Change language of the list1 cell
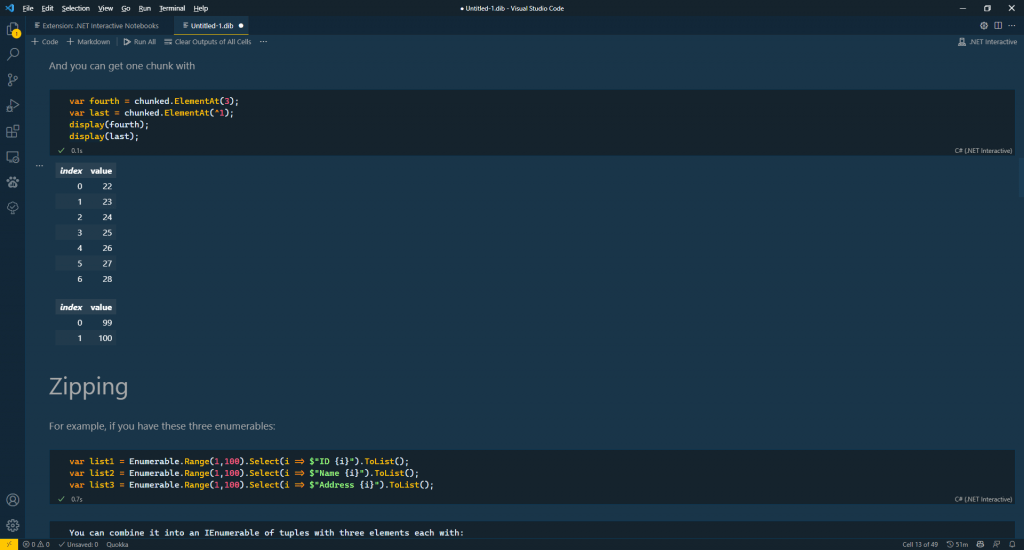 pos(983,499)
